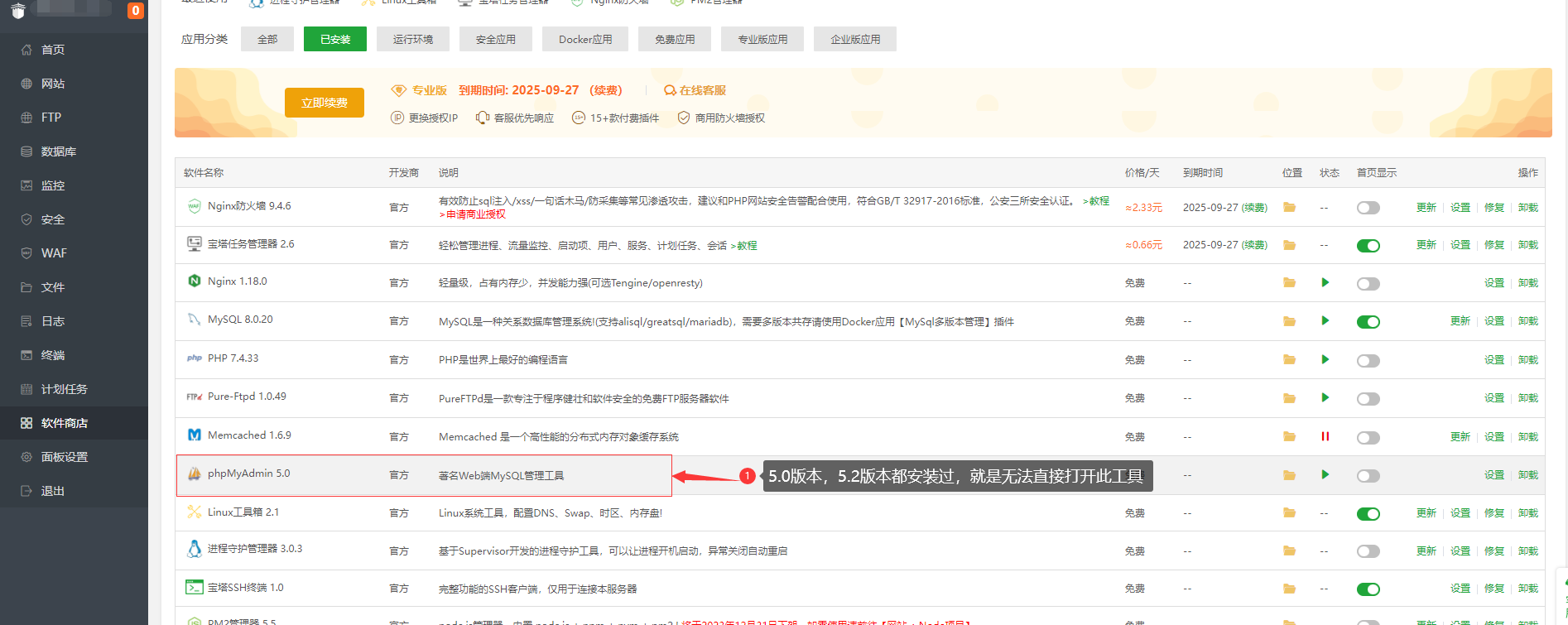Click the Pure-Ftpd running status arrow
Viewport: 1568px width, 625px height.
coord(1325,397)
